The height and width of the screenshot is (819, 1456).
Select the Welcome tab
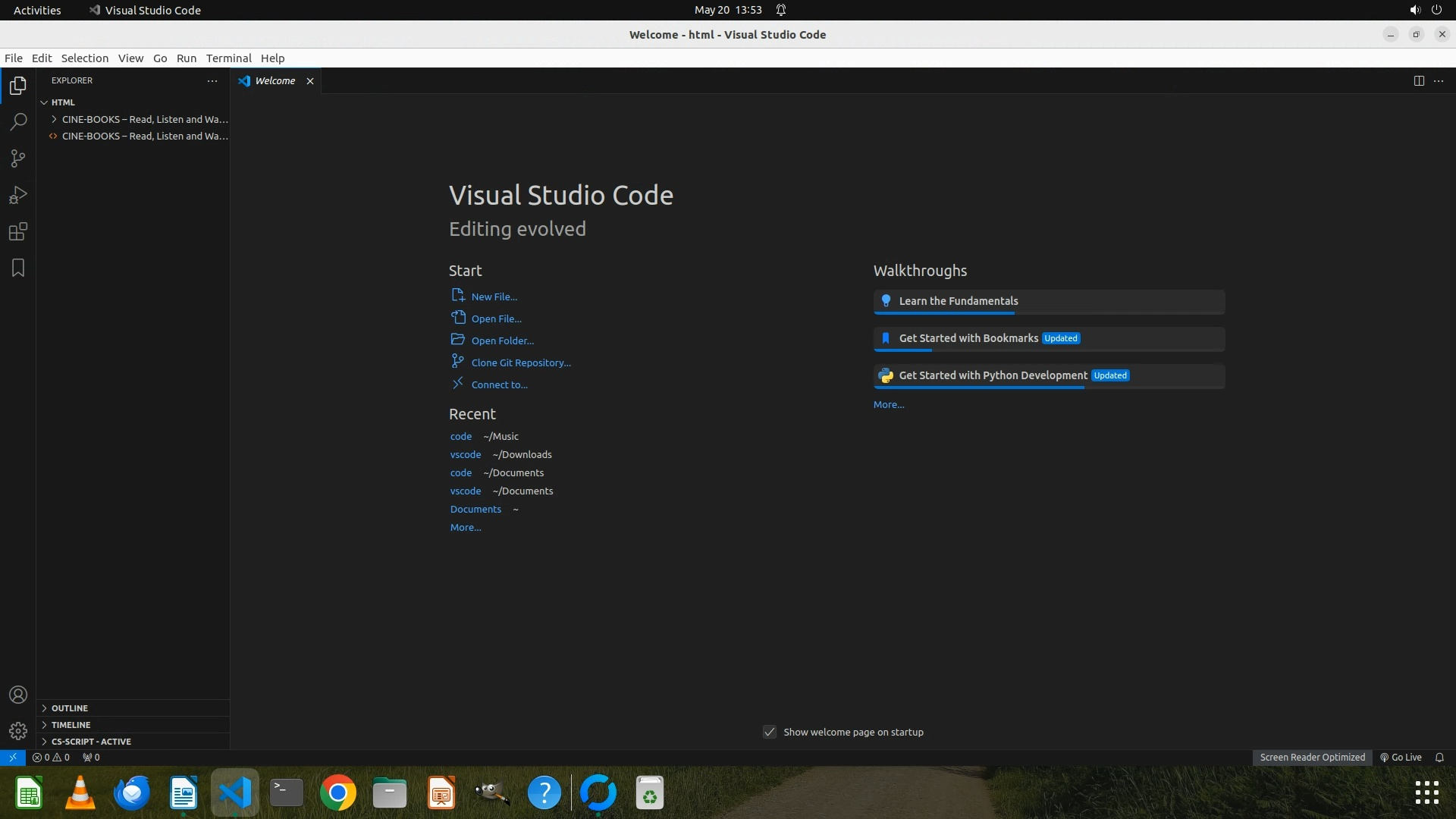tap(275, 81)
